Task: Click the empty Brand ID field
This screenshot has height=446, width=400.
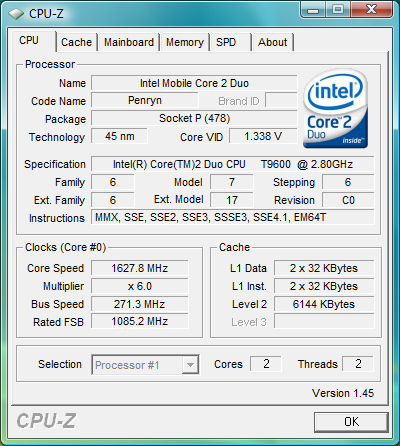Action: click(281, 101)
